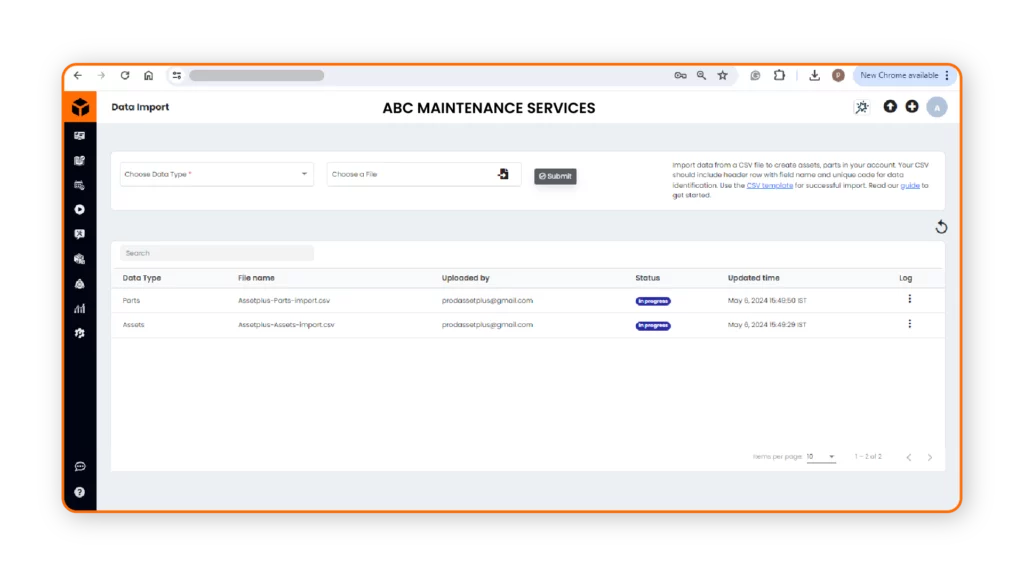Click the "Data Import" page title
The height and width of the screenshot is (576, 1024).
(x=140, y=107)
